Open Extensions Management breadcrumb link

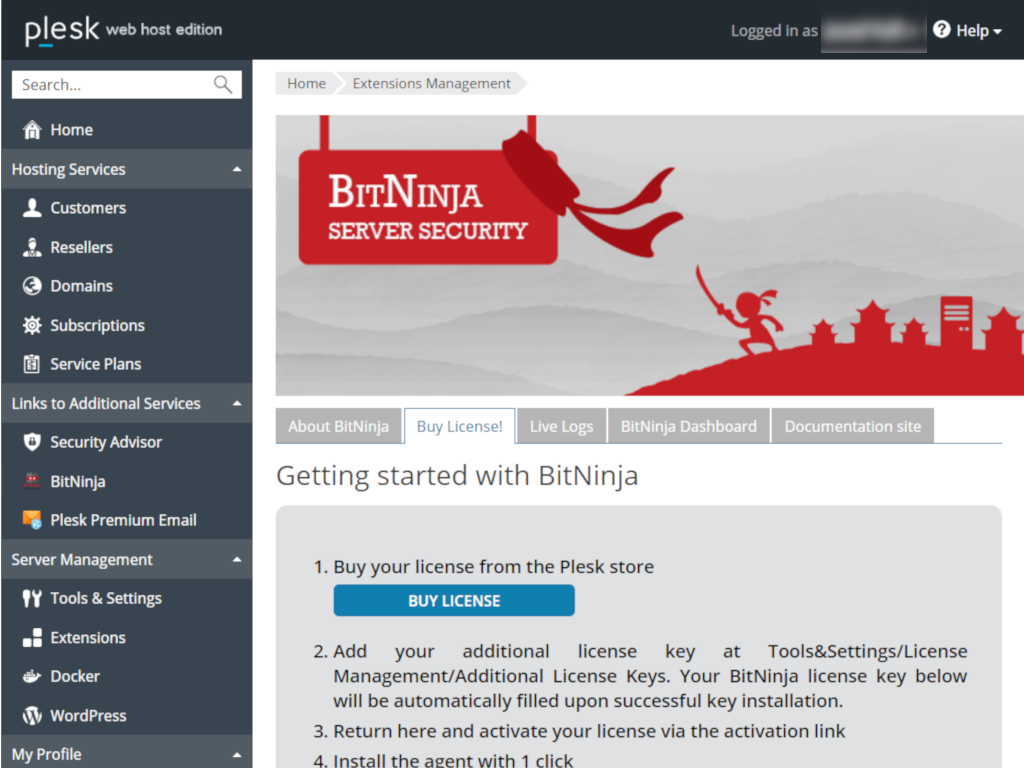(432, 84)
